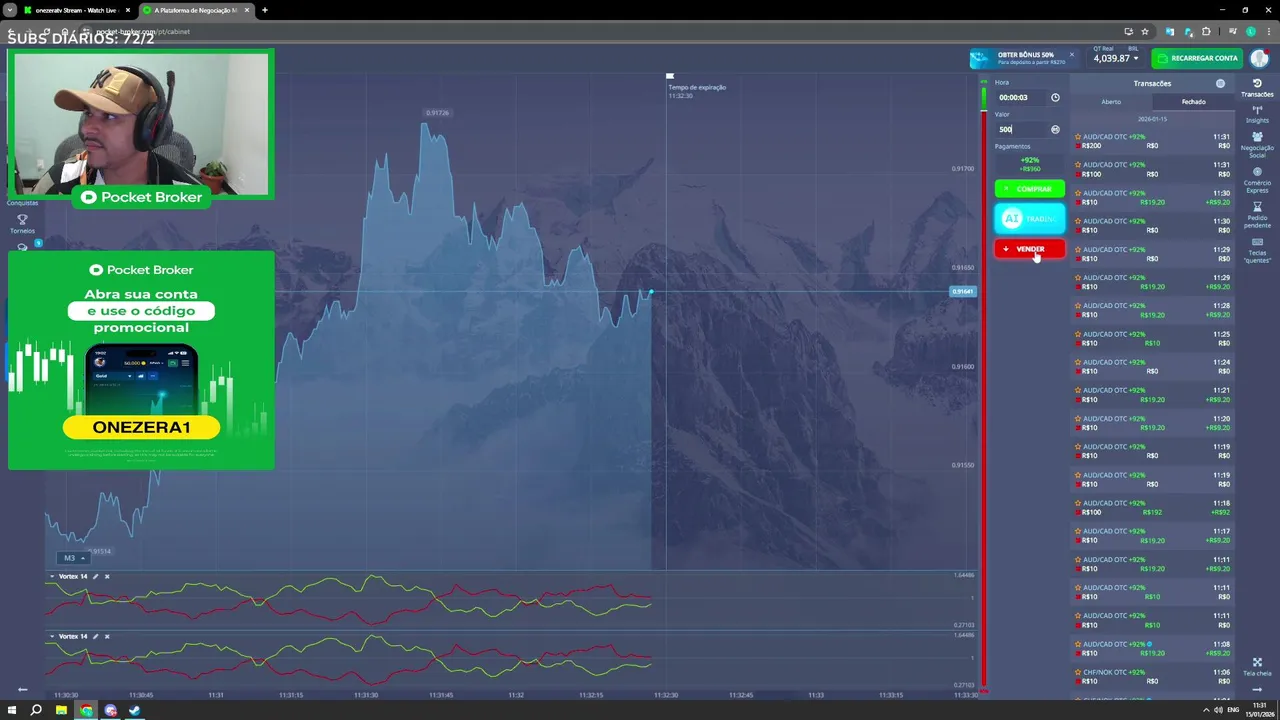Switch to onezeratv Stream browser tab
1280x720 pixels.
pos(76,10)
